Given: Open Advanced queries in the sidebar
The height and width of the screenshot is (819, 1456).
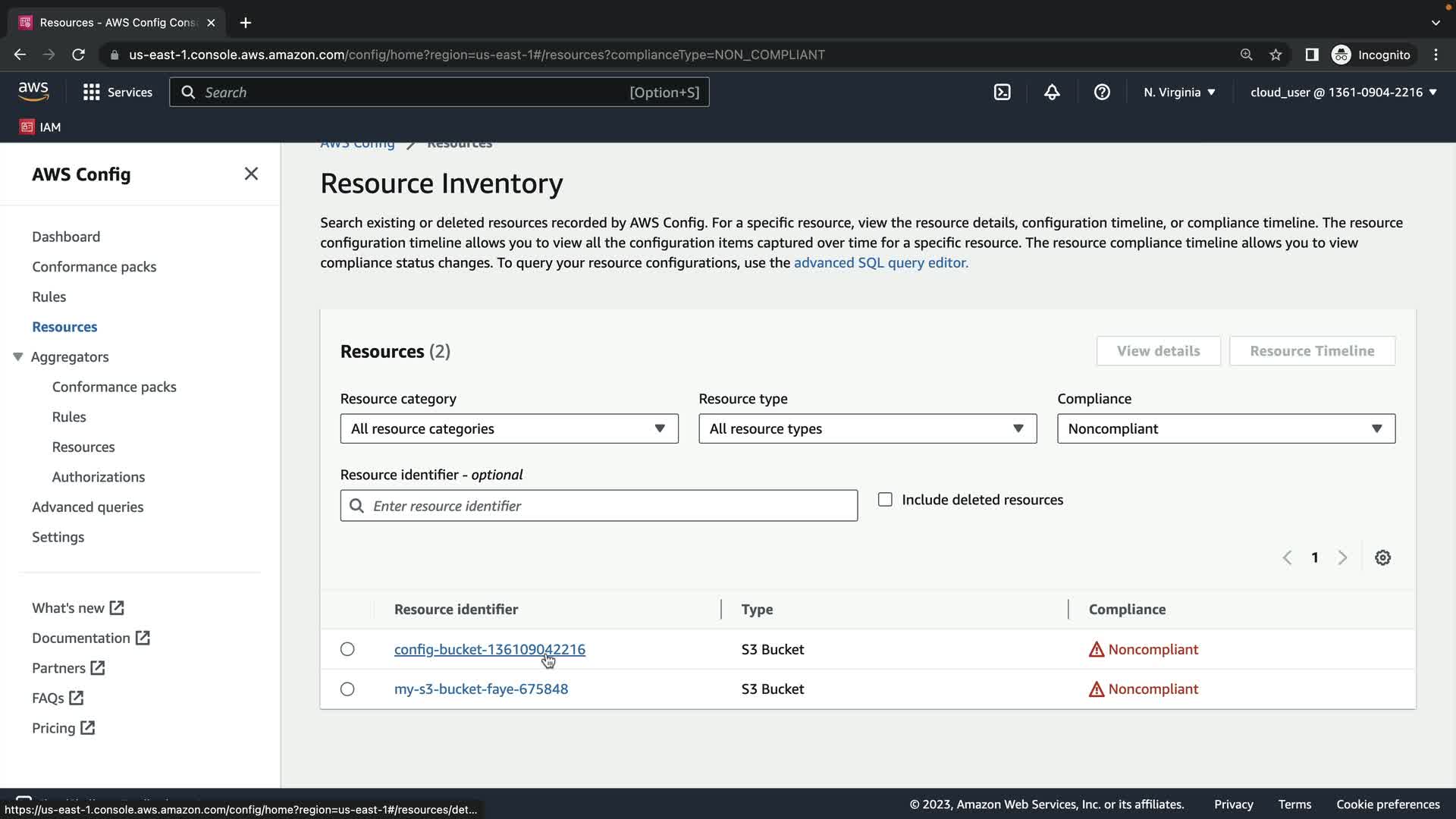Looking at the screenshot, I should coord(87,507).
